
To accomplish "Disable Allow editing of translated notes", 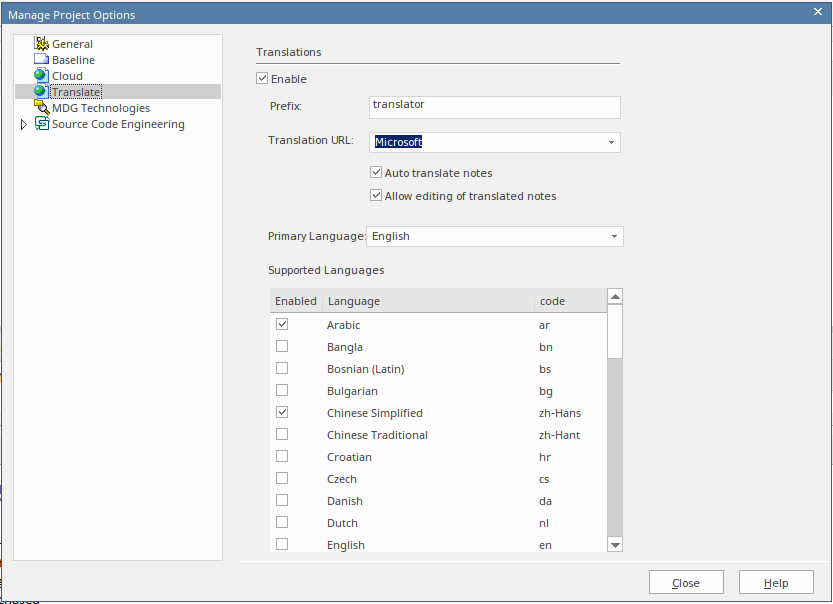I will (377, 196).
